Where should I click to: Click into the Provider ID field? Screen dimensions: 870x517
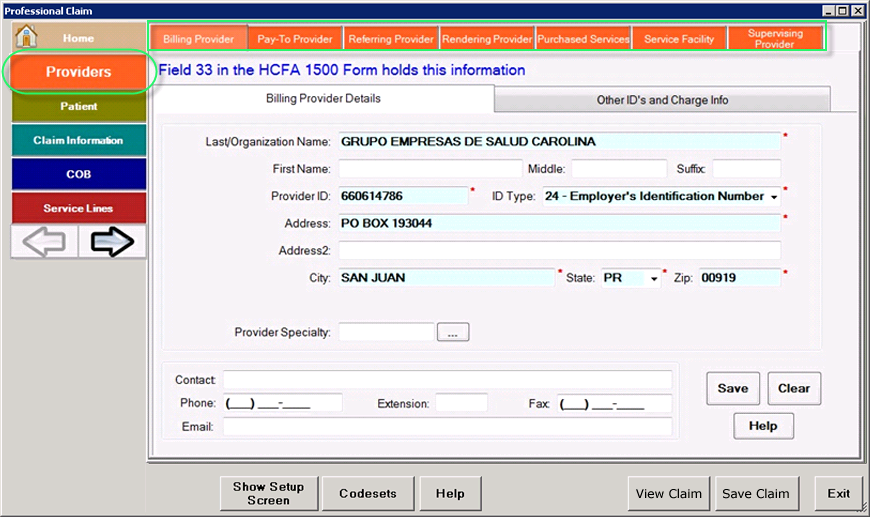pyautogui.click(x=403, y=196)
